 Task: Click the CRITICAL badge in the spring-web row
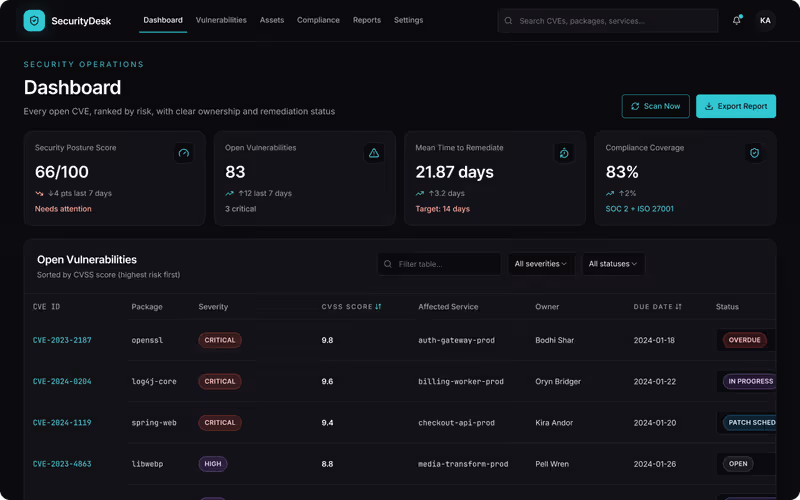(220, 423)
